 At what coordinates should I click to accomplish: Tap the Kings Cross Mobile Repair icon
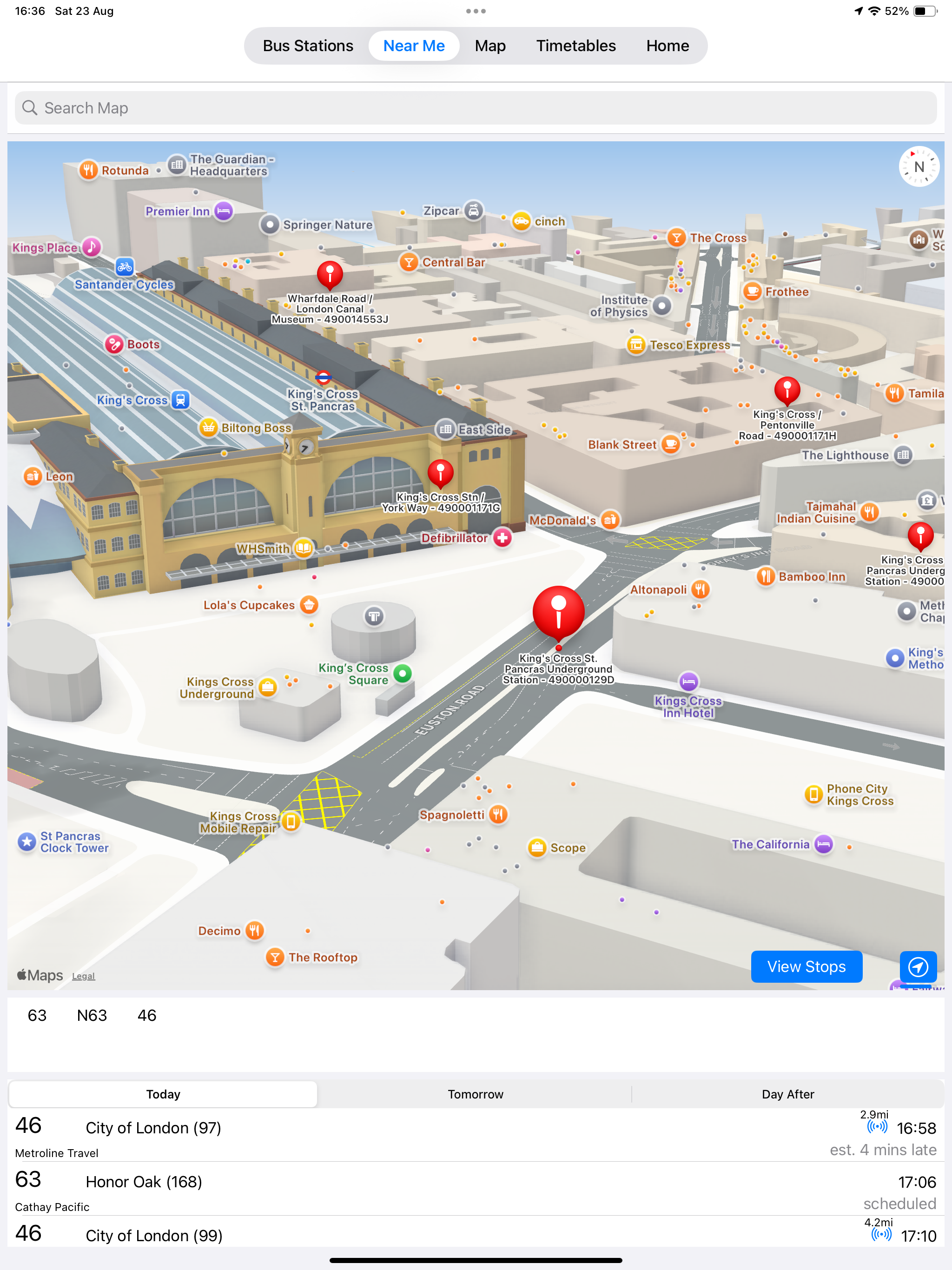291,822
